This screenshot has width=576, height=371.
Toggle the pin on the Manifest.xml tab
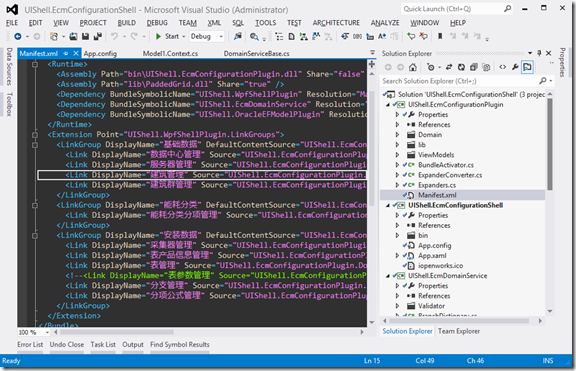(66, 54)
